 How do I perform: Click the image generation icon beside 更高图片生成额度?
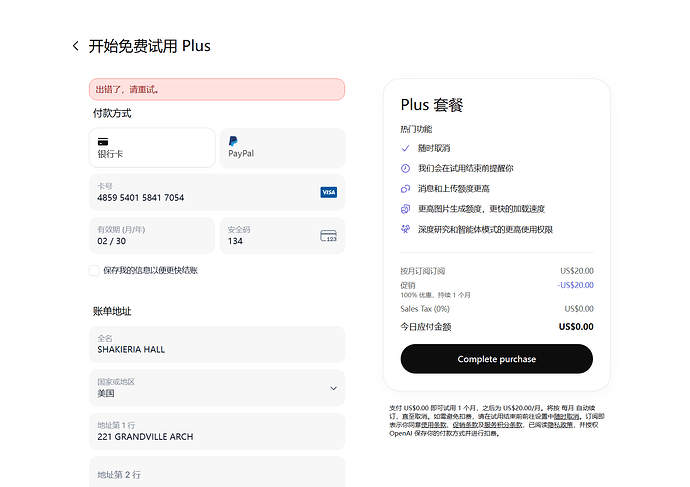click(x=405, y=209)
